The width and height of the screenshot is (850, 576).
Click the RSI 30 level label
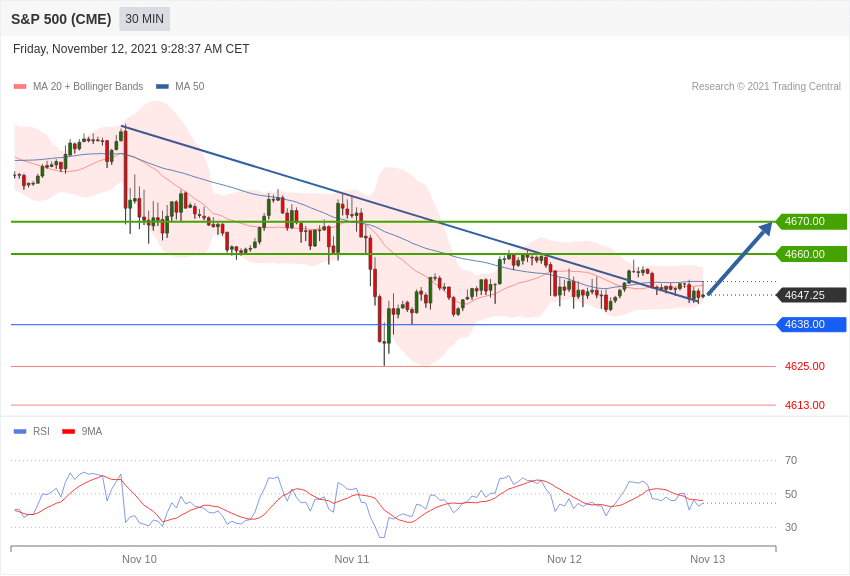click(x=791, y=527)
